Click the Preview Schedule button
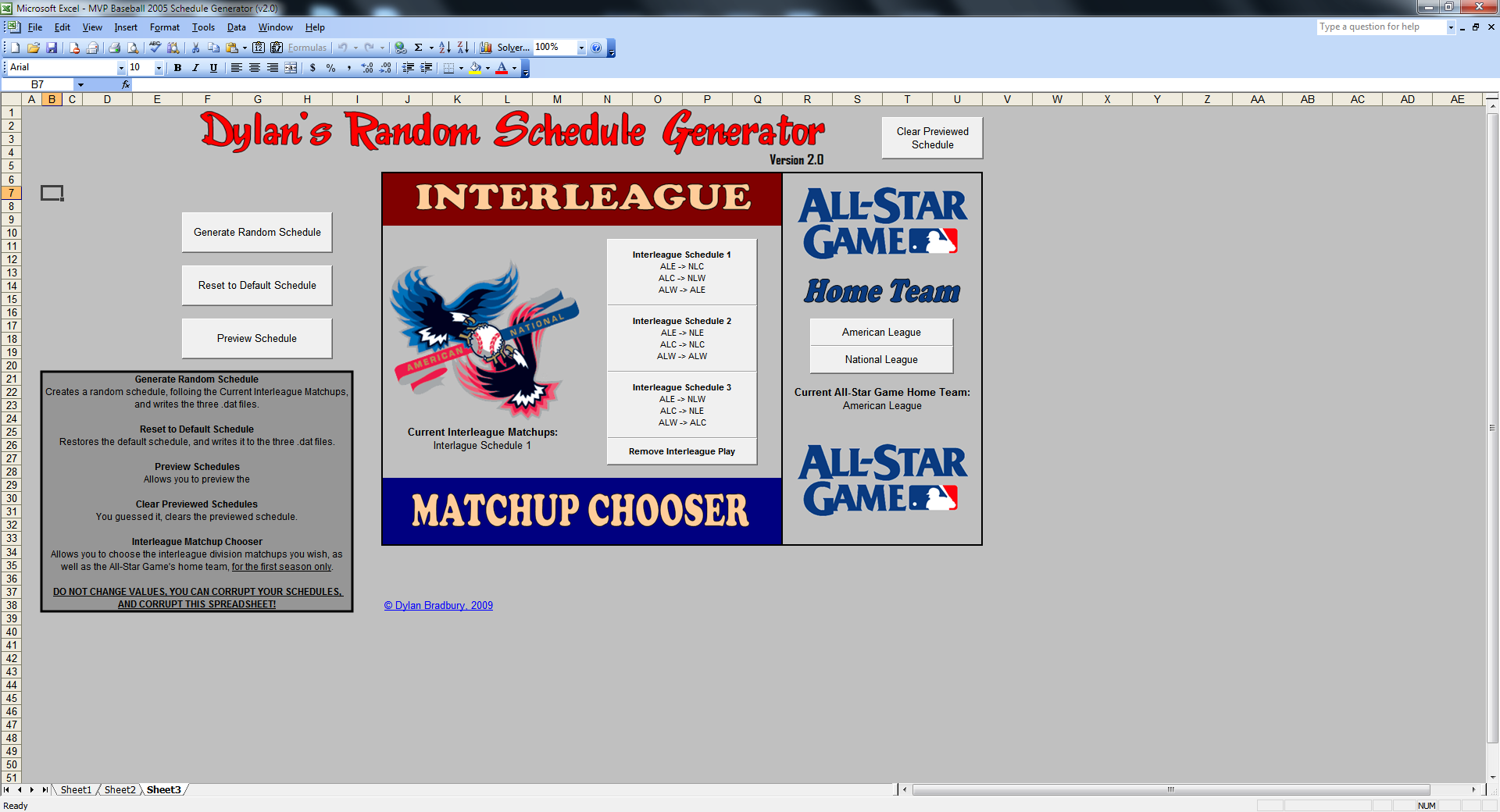The image size is (1500, 812). (x=257, y=338)
